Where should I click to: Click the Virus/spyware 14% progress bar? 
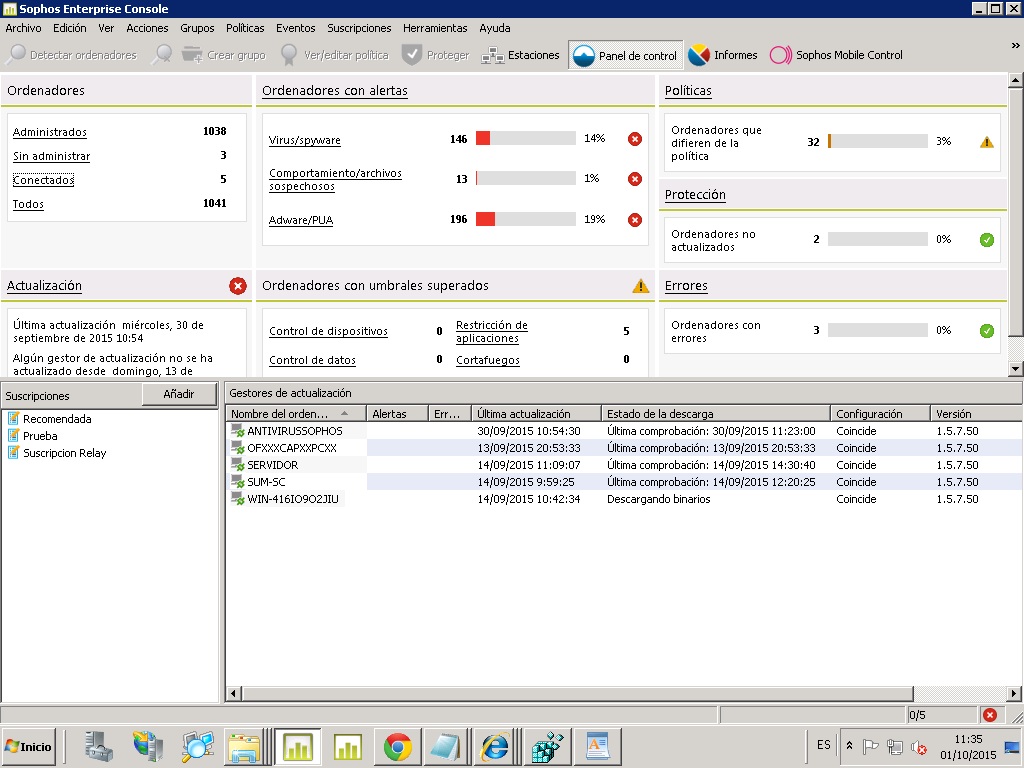click(x=526, y=138)
